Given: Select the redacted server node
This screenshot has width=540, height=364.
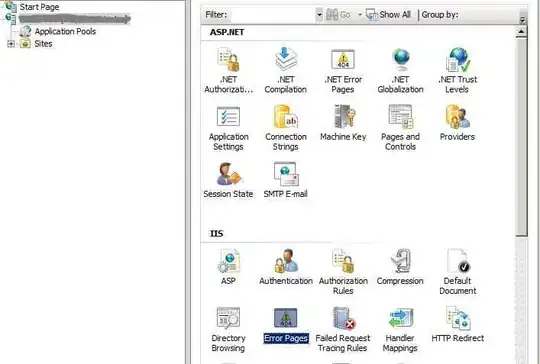Looking at the screenshot, I should pyautogui.click(x=74, y=19).
